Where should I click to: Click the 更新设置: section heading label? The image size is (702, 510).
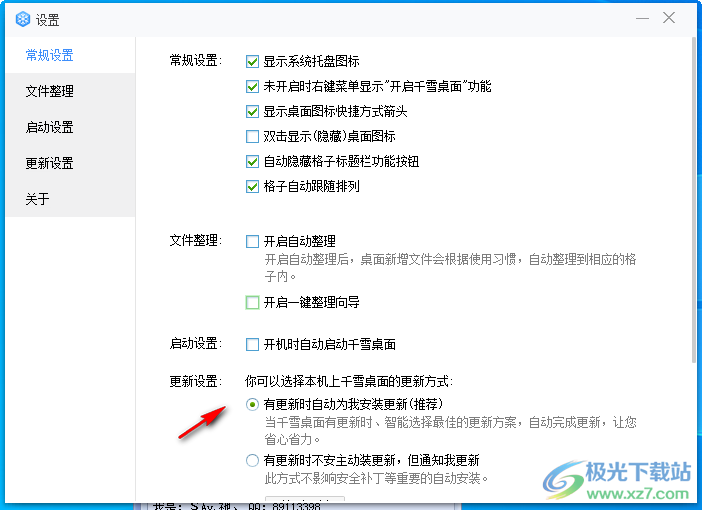[x=196, y=381]
